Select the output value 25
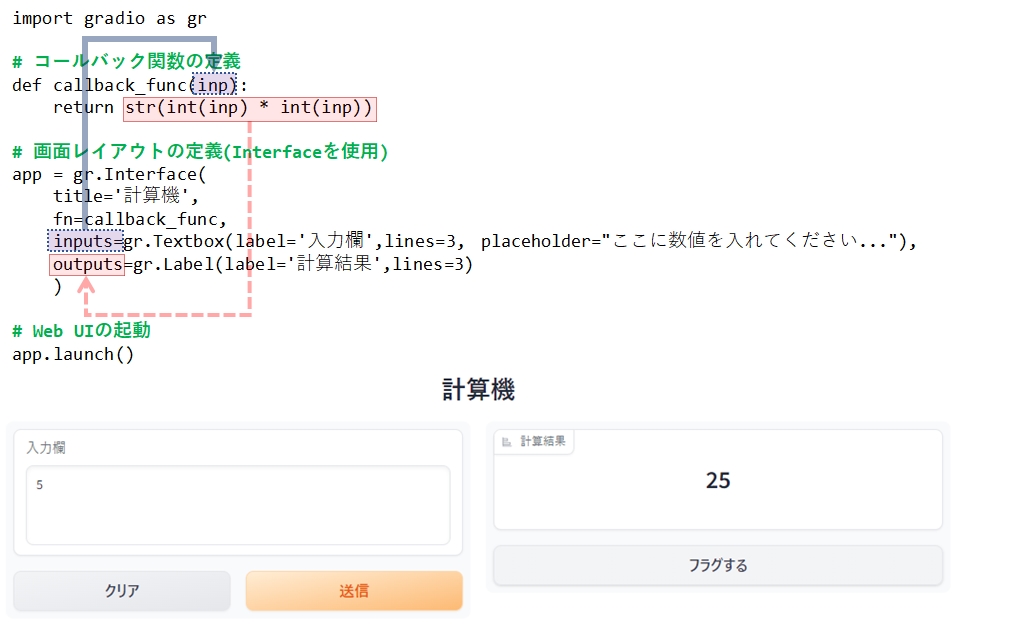The image size is (1036, 629). pyautogui.click(x=717, y=480)
